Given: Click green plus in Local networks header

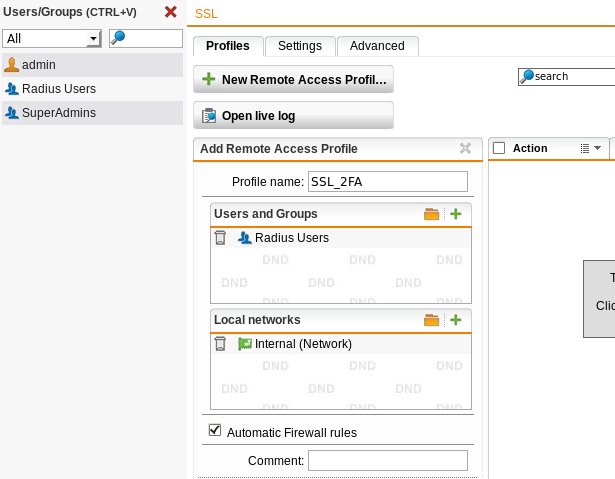Looking at the screenshot, I should 456,320.
